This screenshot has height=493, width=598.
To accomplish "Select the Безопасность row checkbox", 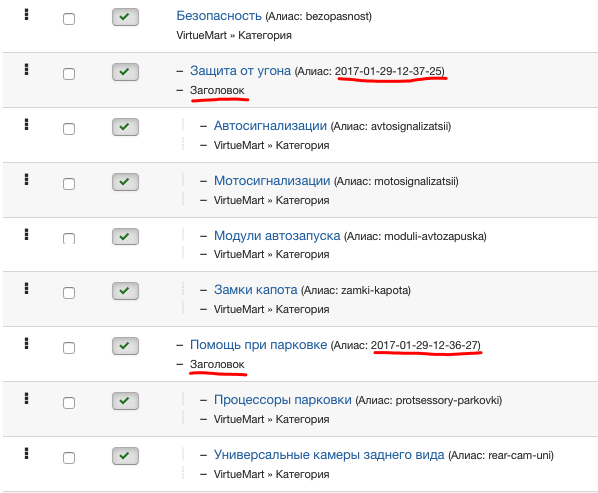I will 69,19.
